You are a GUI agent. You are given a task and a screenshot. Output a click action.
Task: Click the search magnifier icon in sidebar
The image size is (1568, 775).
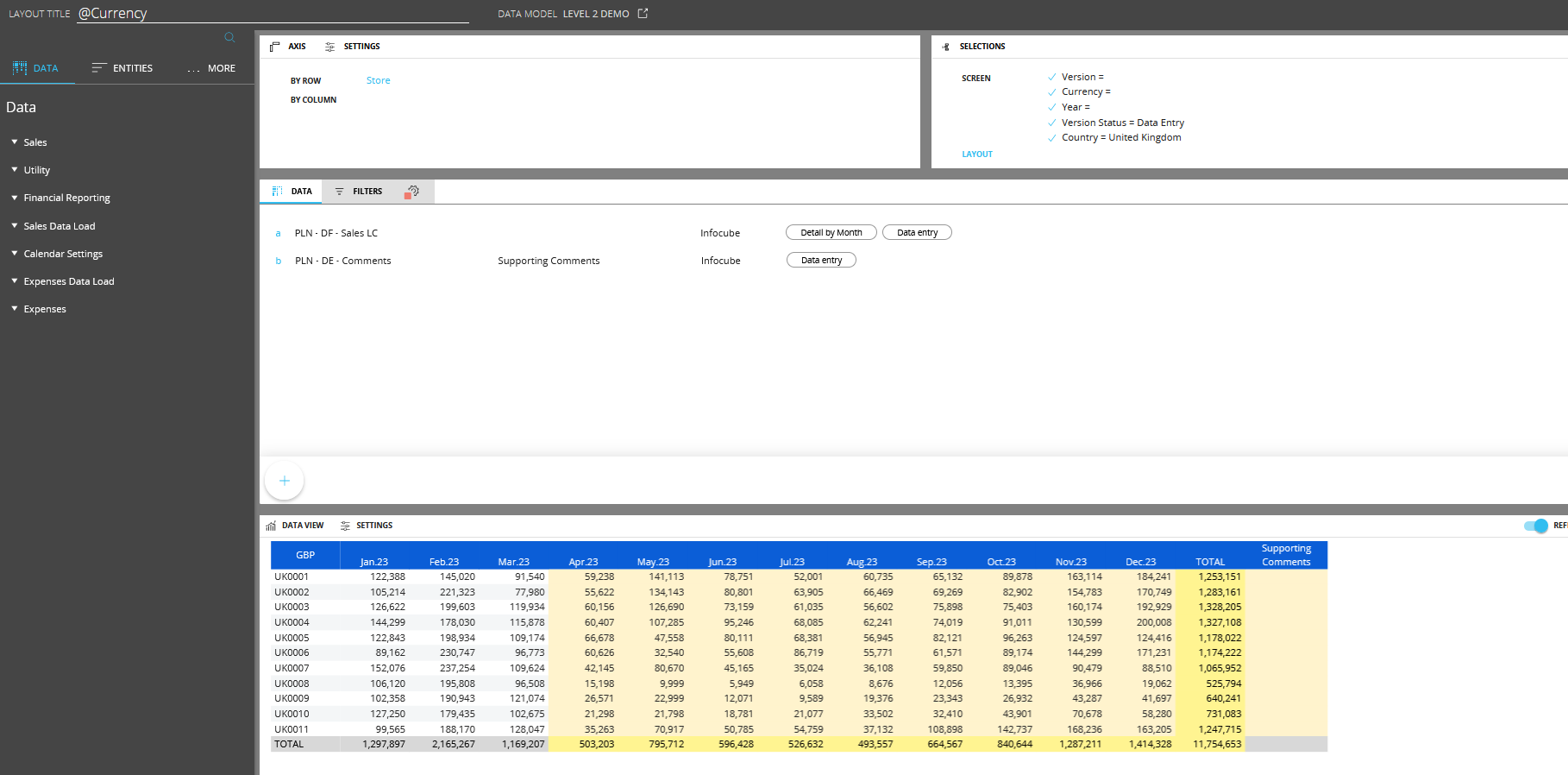(229, 37)
